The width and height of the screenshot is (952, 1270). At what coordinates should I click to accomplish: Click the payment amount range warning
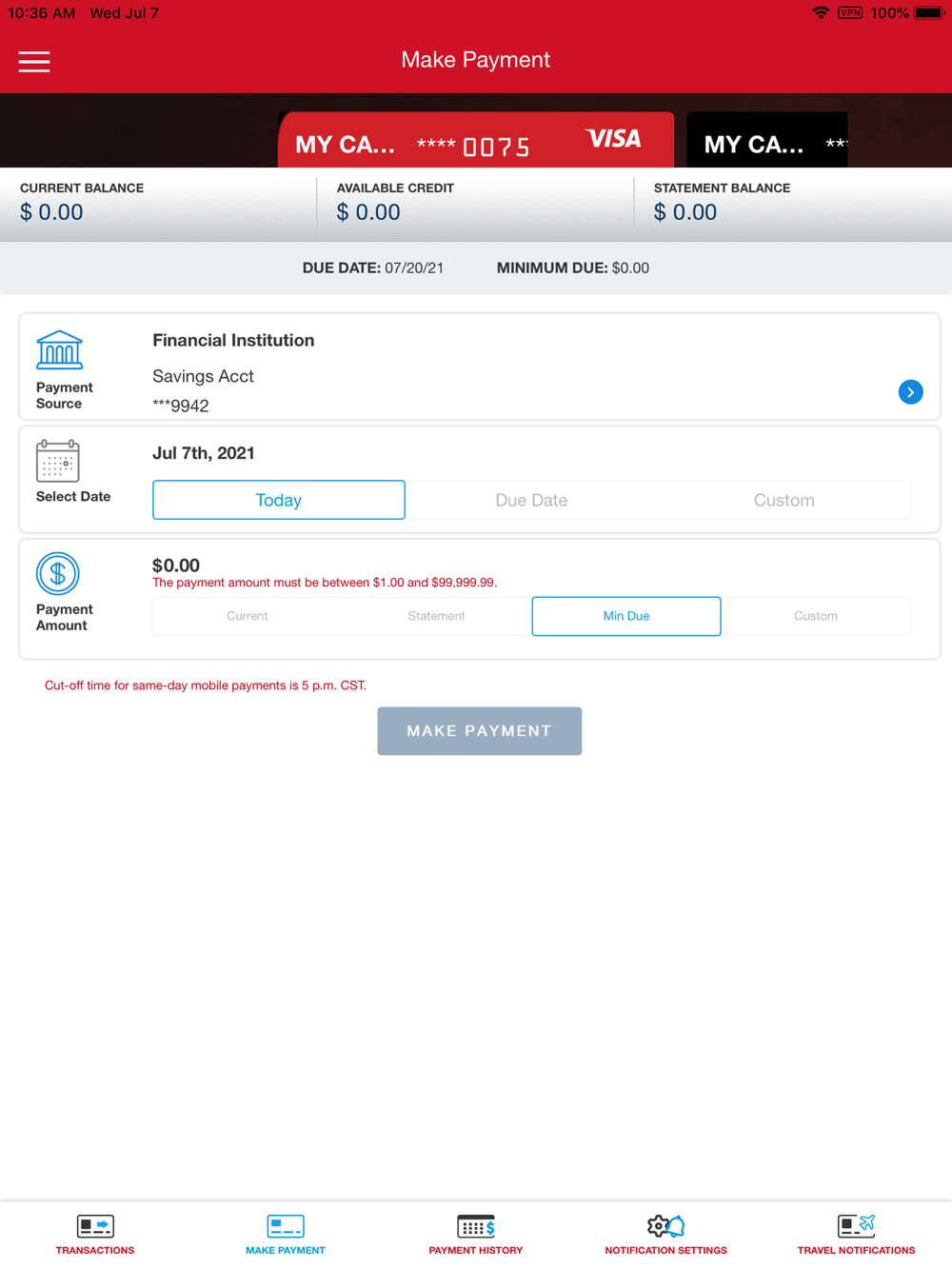[x=325, y=583]
